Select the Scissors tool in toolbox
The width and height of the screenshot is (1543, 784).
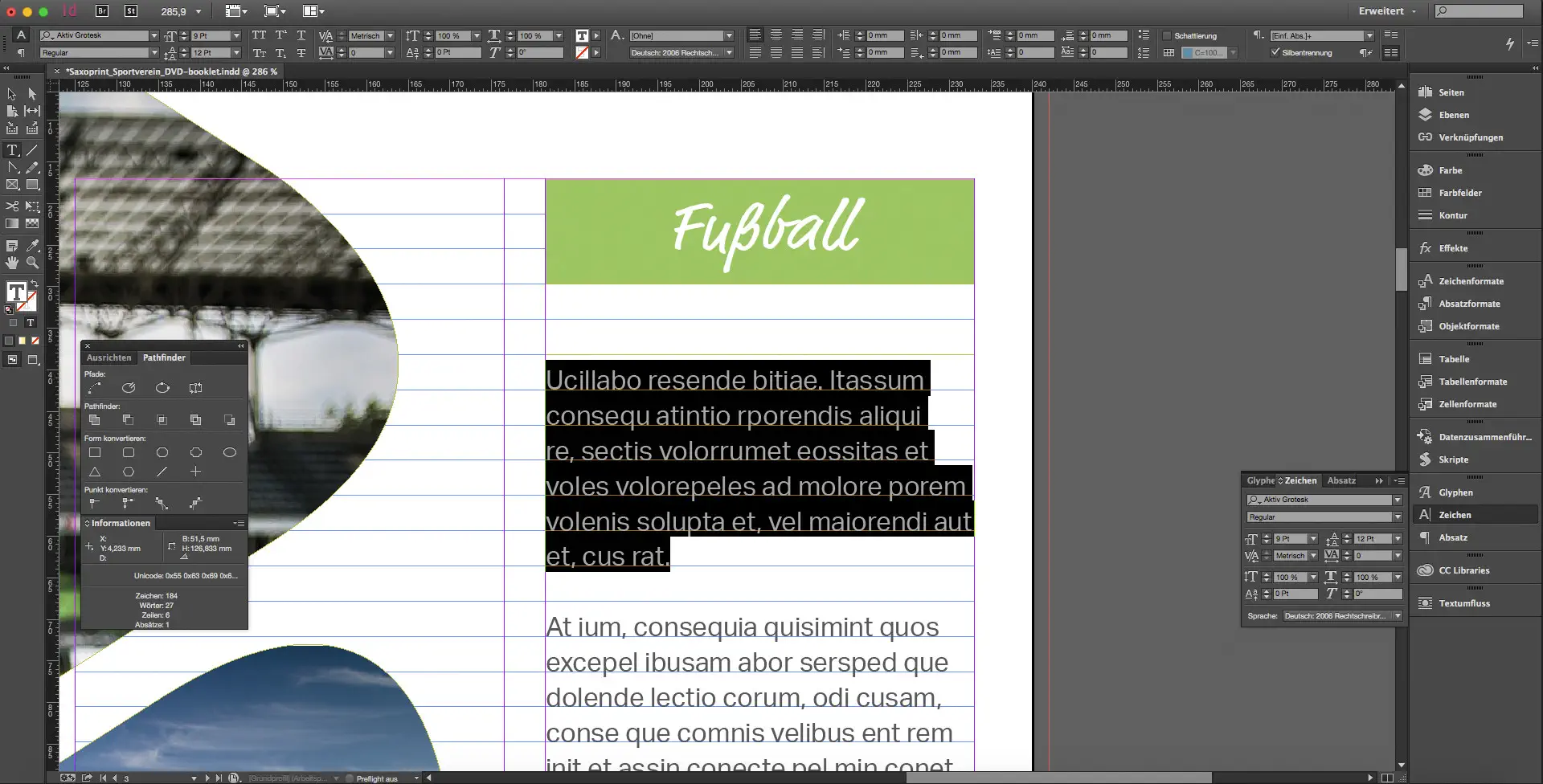(12, 206)
